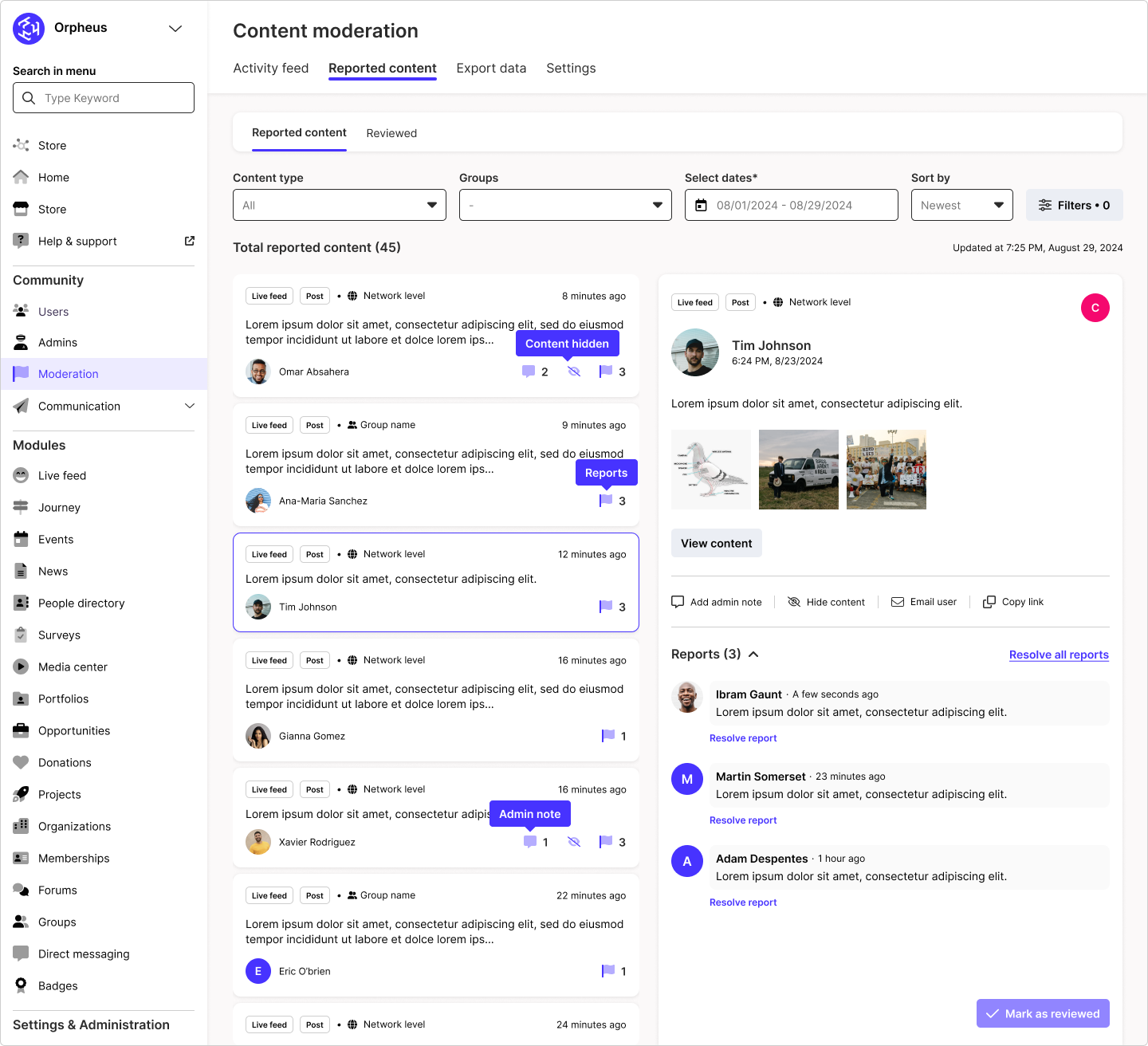The width and height of the screenshot is (1148, 1046).
Task: Resolve Ibram Gaunt's report
Action: tap(743, 738)
